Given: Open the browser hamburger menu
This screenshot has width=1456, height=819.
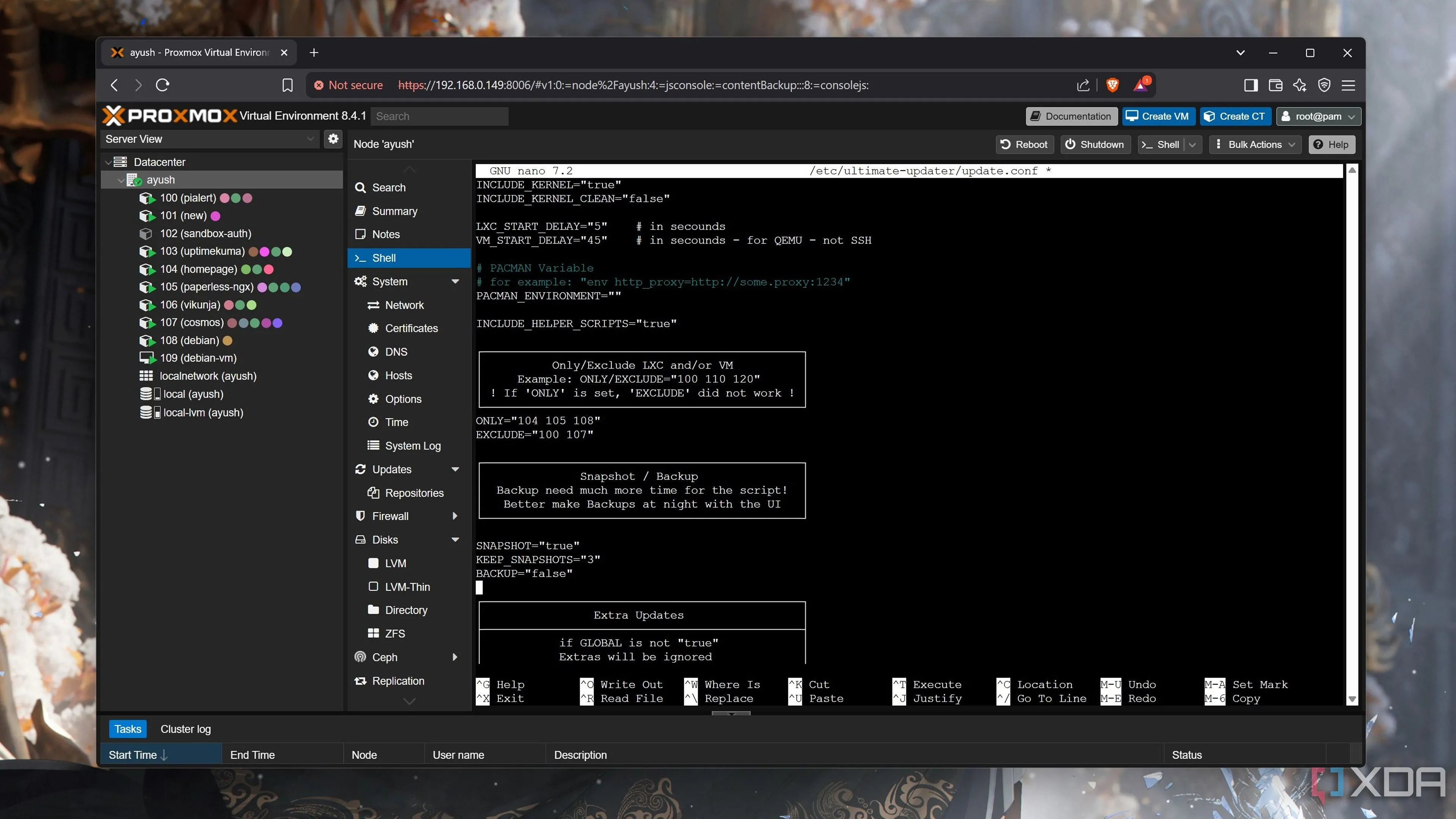Looking at the screenshot, I should click(x=1349, y=85).
